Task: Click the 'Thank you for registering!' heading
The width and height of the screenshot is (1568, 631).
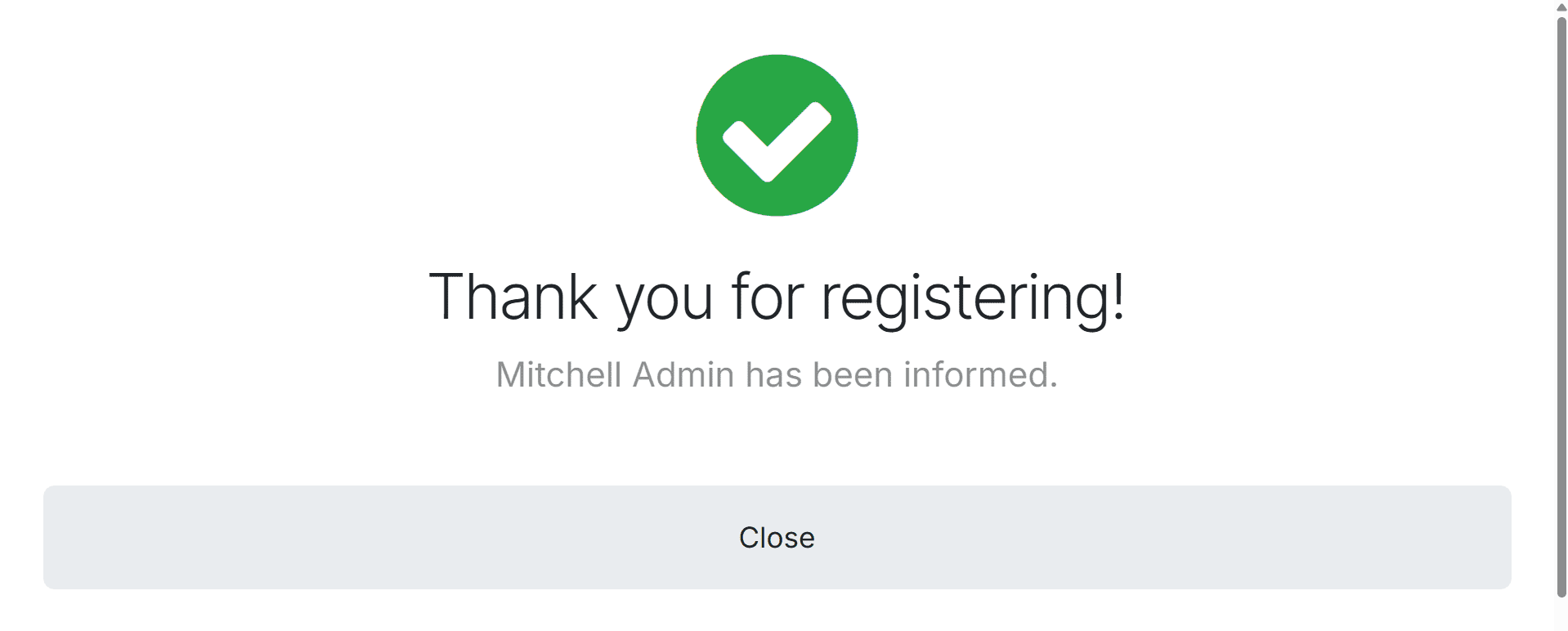Action: [x=777, y=298]
